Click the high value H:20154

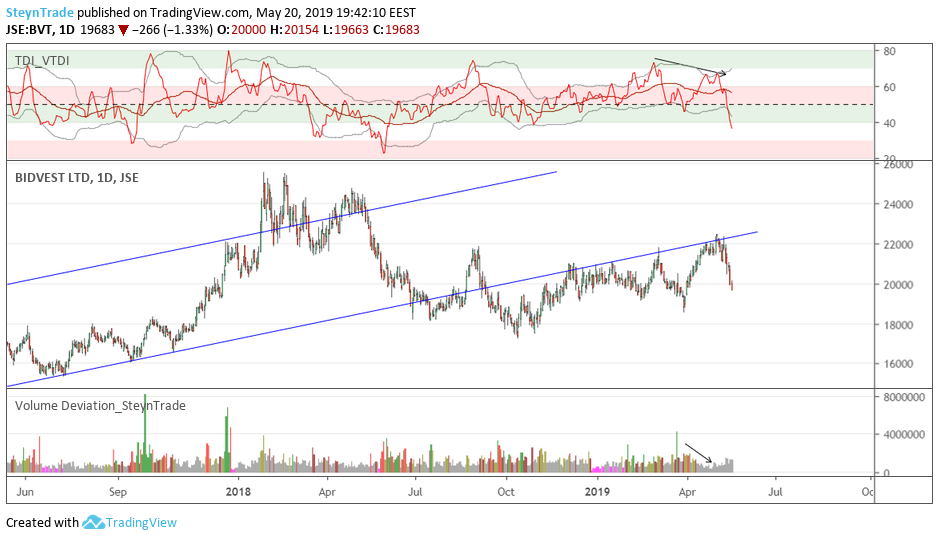point(294,30)
